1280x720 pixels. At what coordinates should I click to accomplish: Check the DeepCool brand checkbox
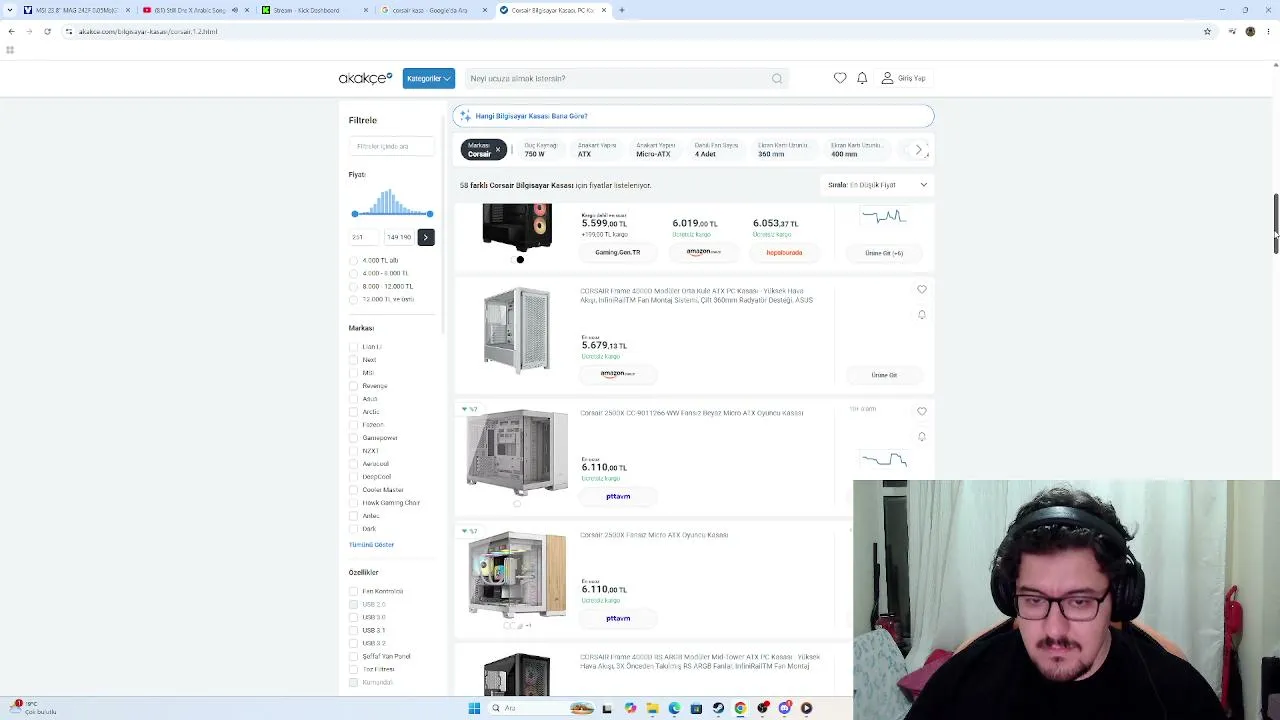[x=353, y=477]
